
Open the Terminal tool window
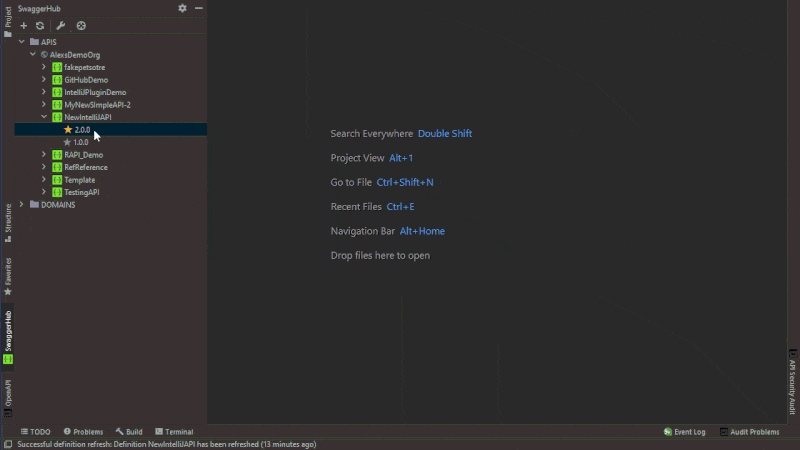174,432
